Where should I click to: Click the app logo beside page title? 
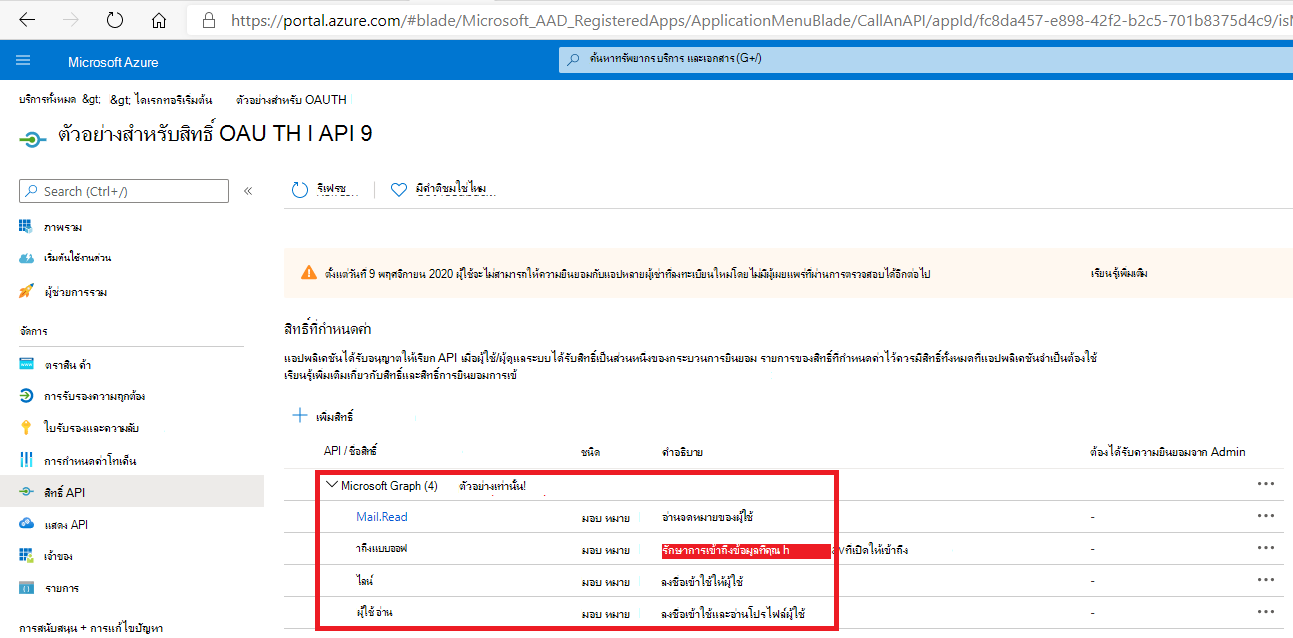[x=33, y=139]
